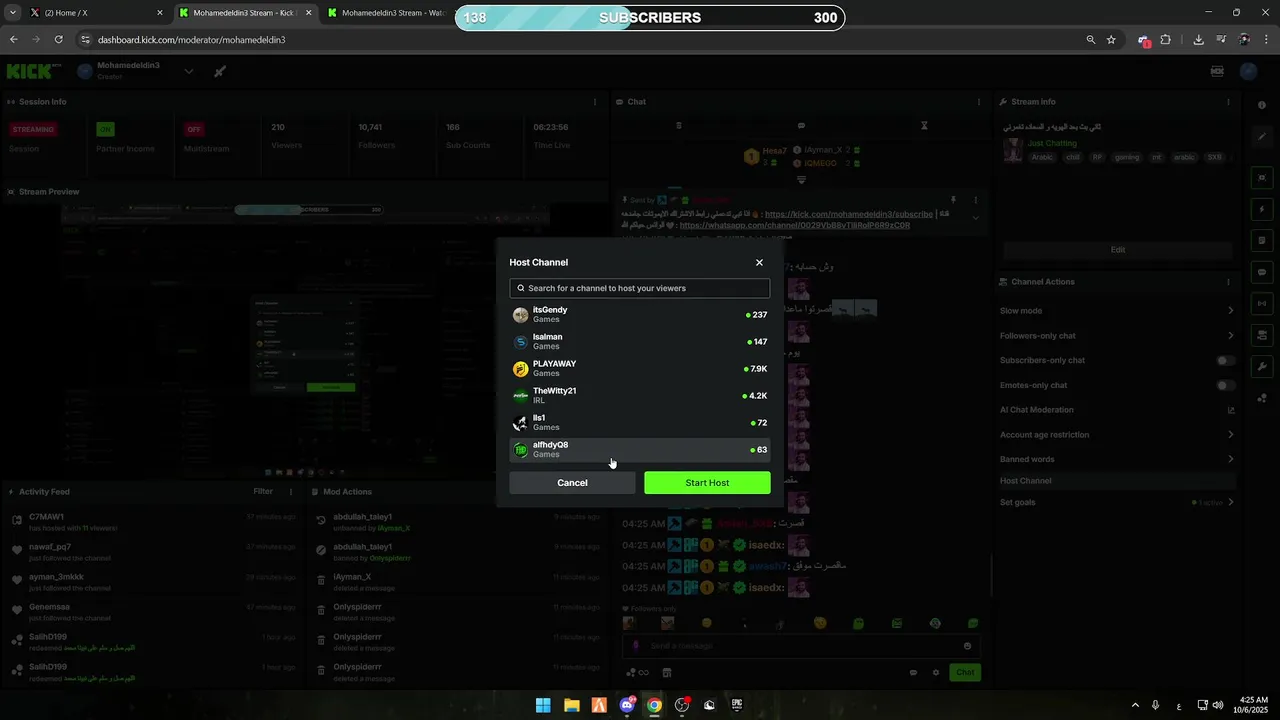Viewport: 1280px width, 720px height.
Task: Open the Activity Feed Filter
Action: click(x=263, y=491)
